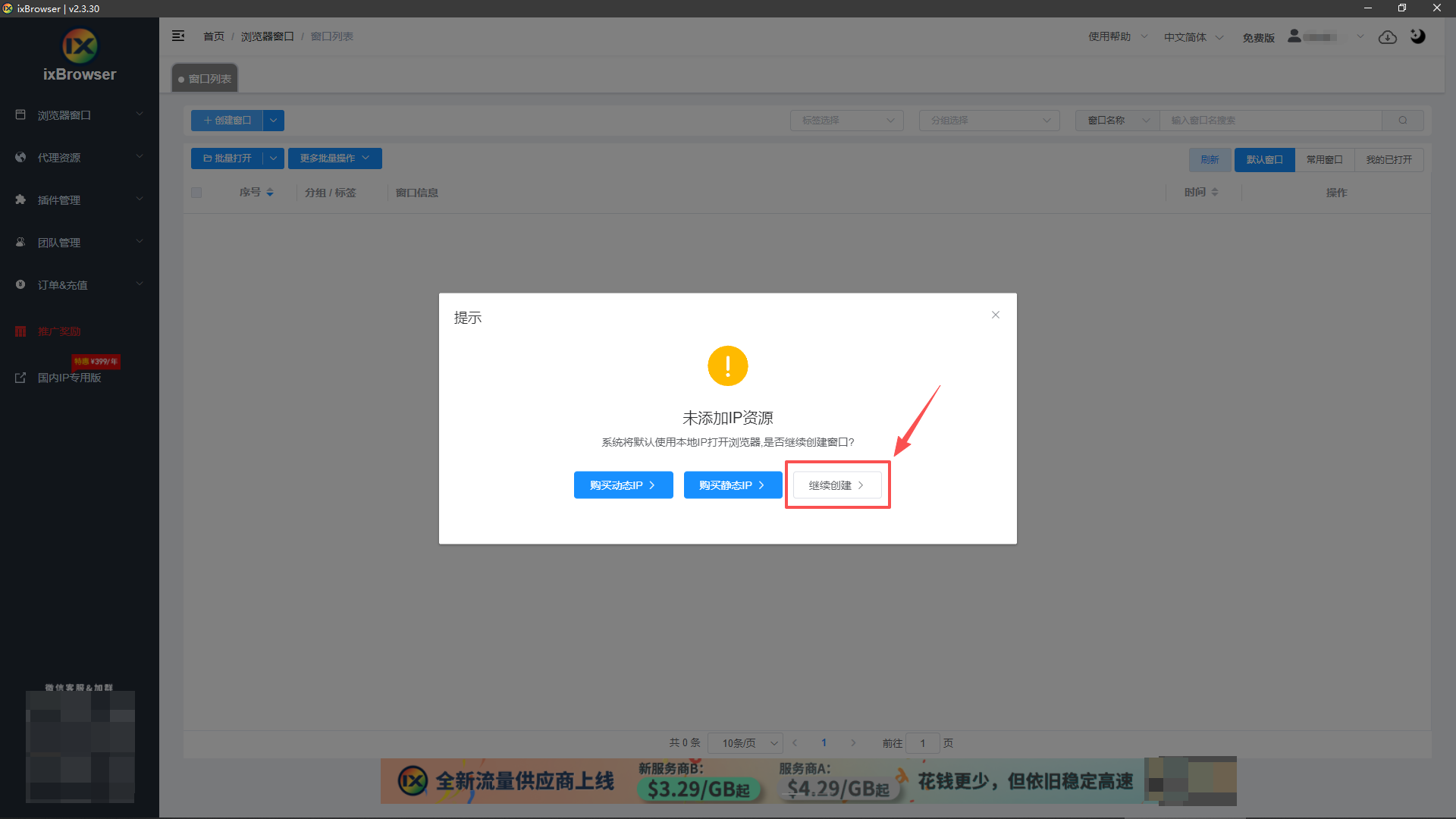Go to next page arrow in pagination
1456x819 pixels.
click(x=853, y=743)
